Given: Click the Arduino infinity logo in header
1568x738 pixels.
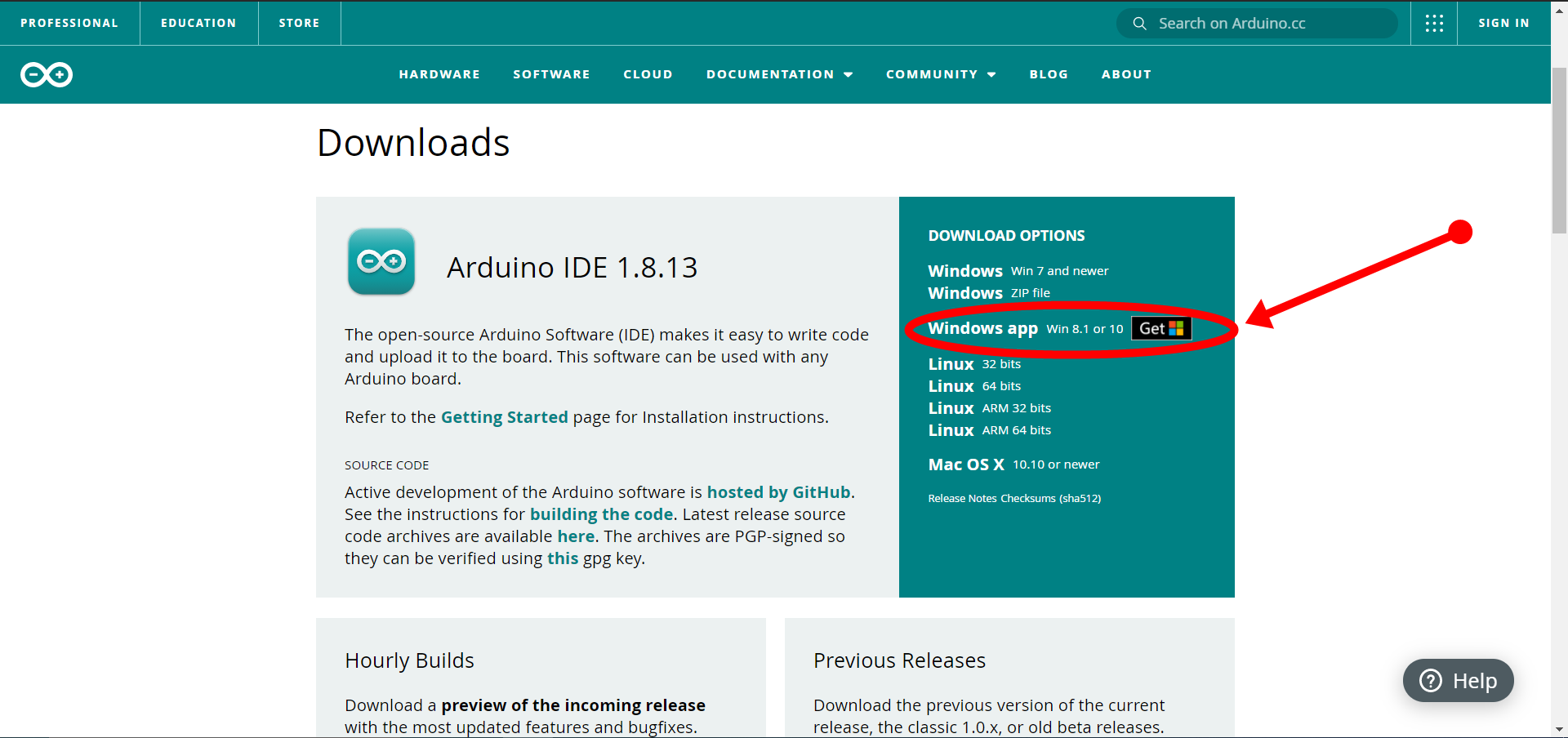Looking at the screenshot, I should click(47, 74).
